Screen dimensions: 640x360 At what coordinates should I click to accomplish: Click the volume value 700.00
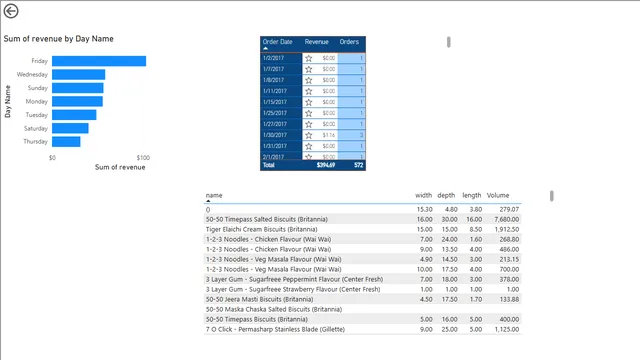click(509, 269)
